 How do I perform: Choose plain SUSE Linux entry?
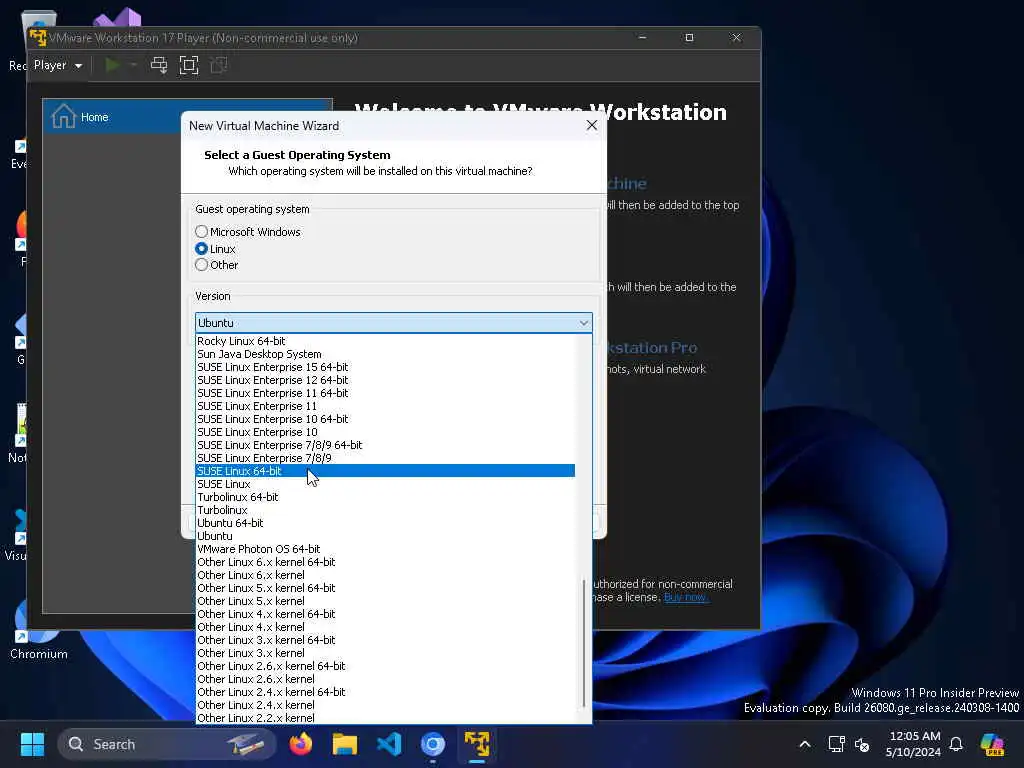click(385, 484)
